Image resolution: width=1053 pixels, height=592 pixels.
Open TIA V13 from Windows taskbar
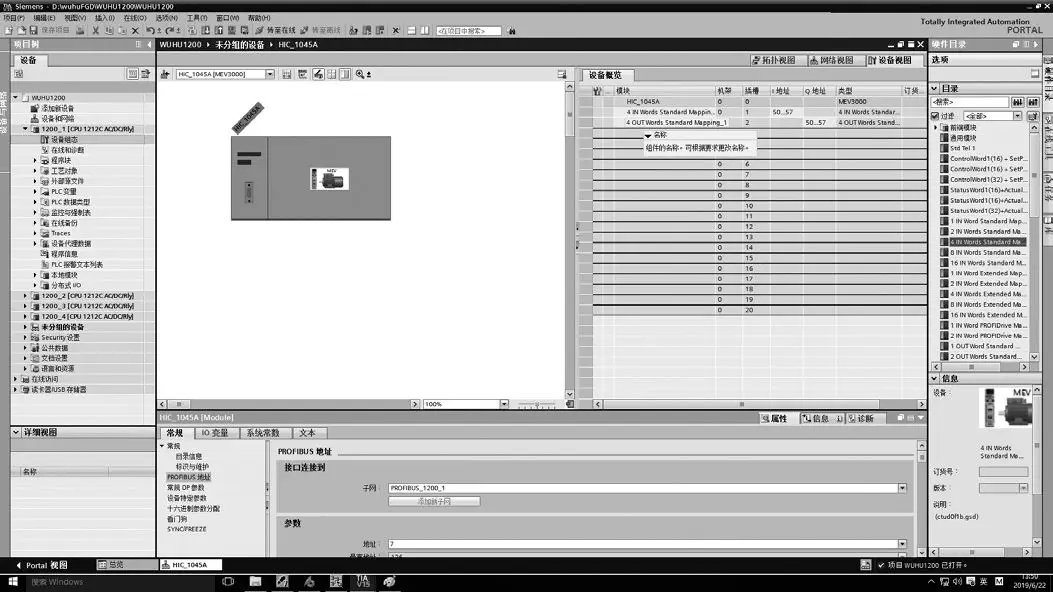(x=362, y=581)
